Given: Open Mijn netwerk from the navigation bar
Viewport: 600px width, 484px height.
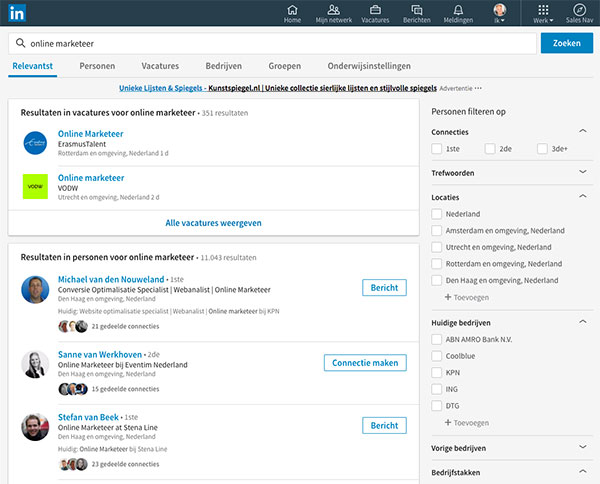Looking at the screenshot, I should point(334,14).
